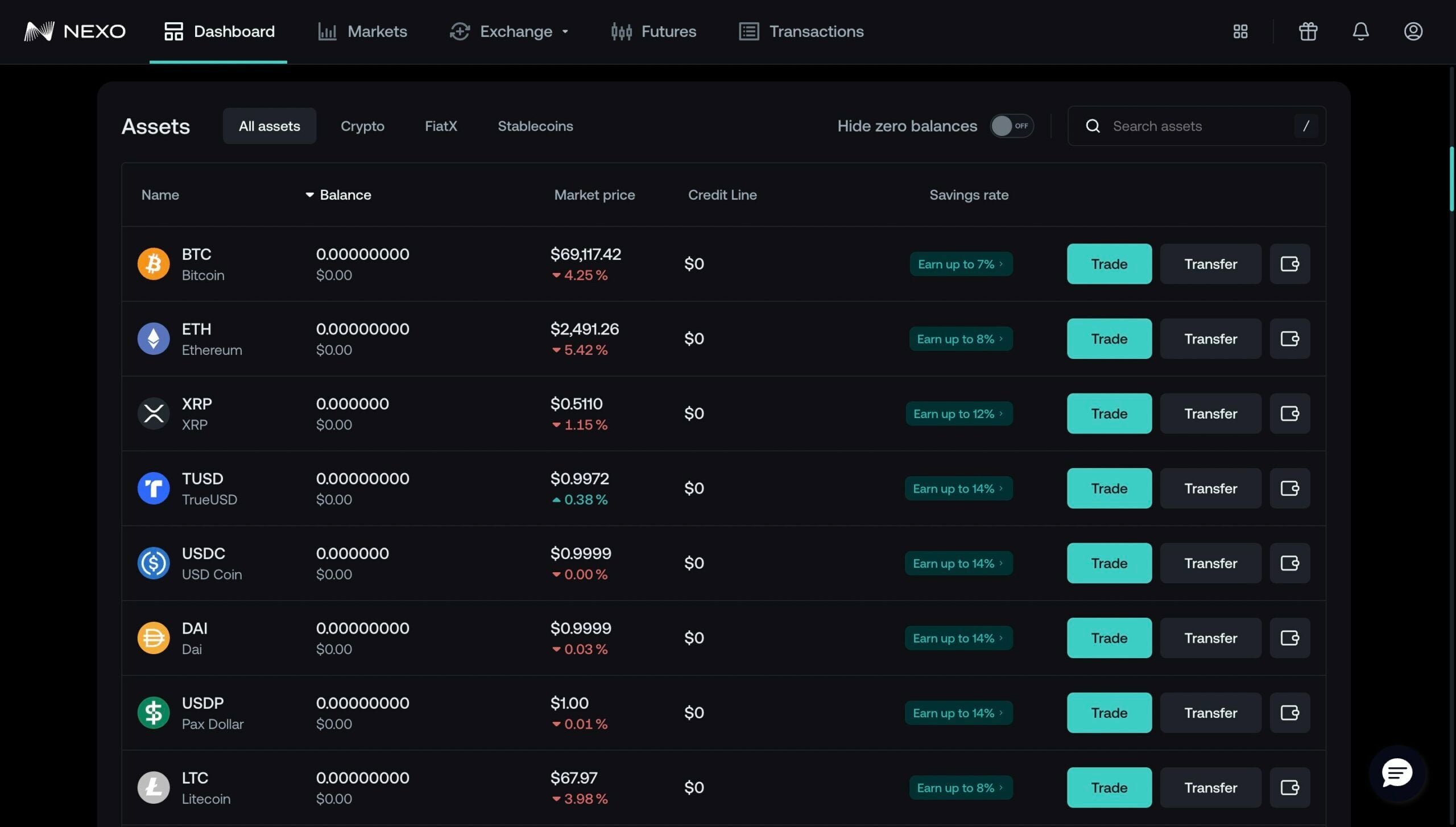Image resolution: width=1456 pixels, height=827 pixels.
Task: Open the BTC wallet deposit icon
Action: pos(1290,263)
